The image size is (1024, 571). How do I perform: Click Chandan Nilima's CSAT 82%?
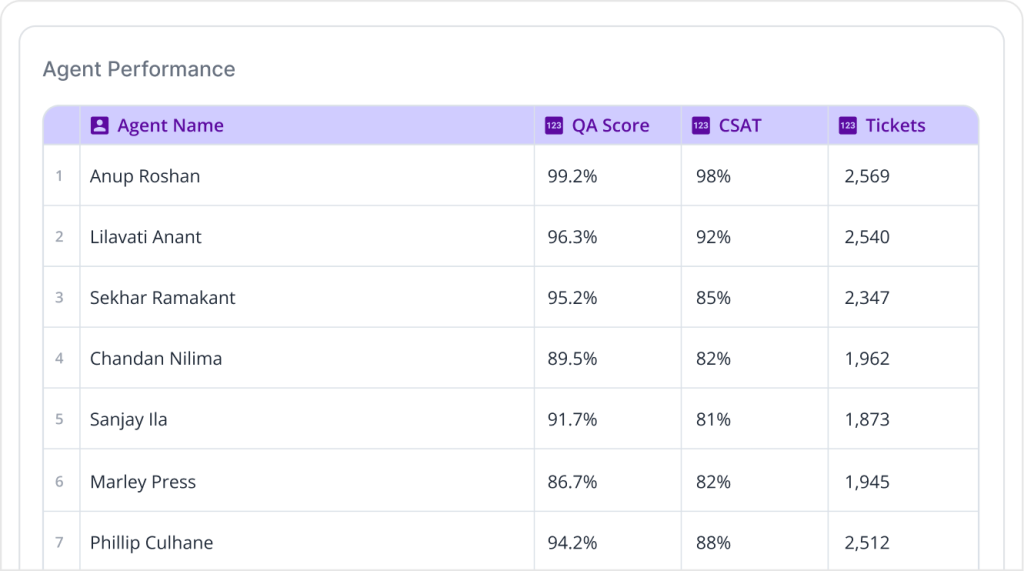click(713, 359)
